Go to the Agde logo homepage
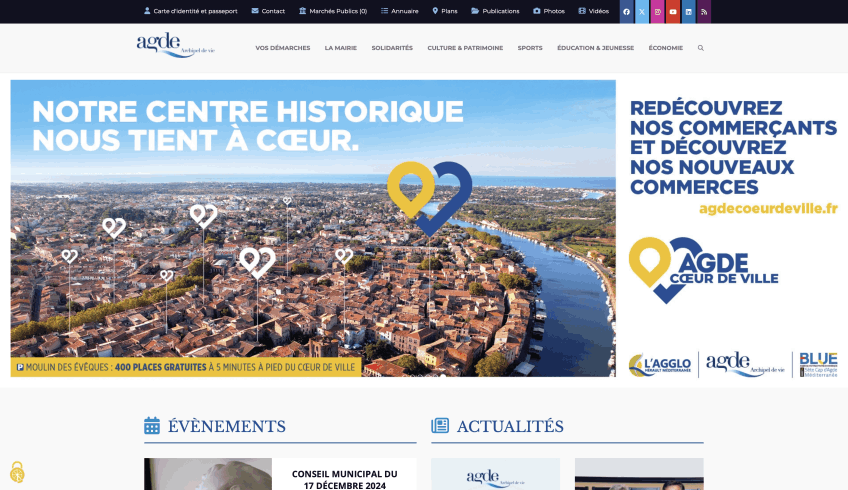This screenshot has width=848, height=490. coord(175,45)
